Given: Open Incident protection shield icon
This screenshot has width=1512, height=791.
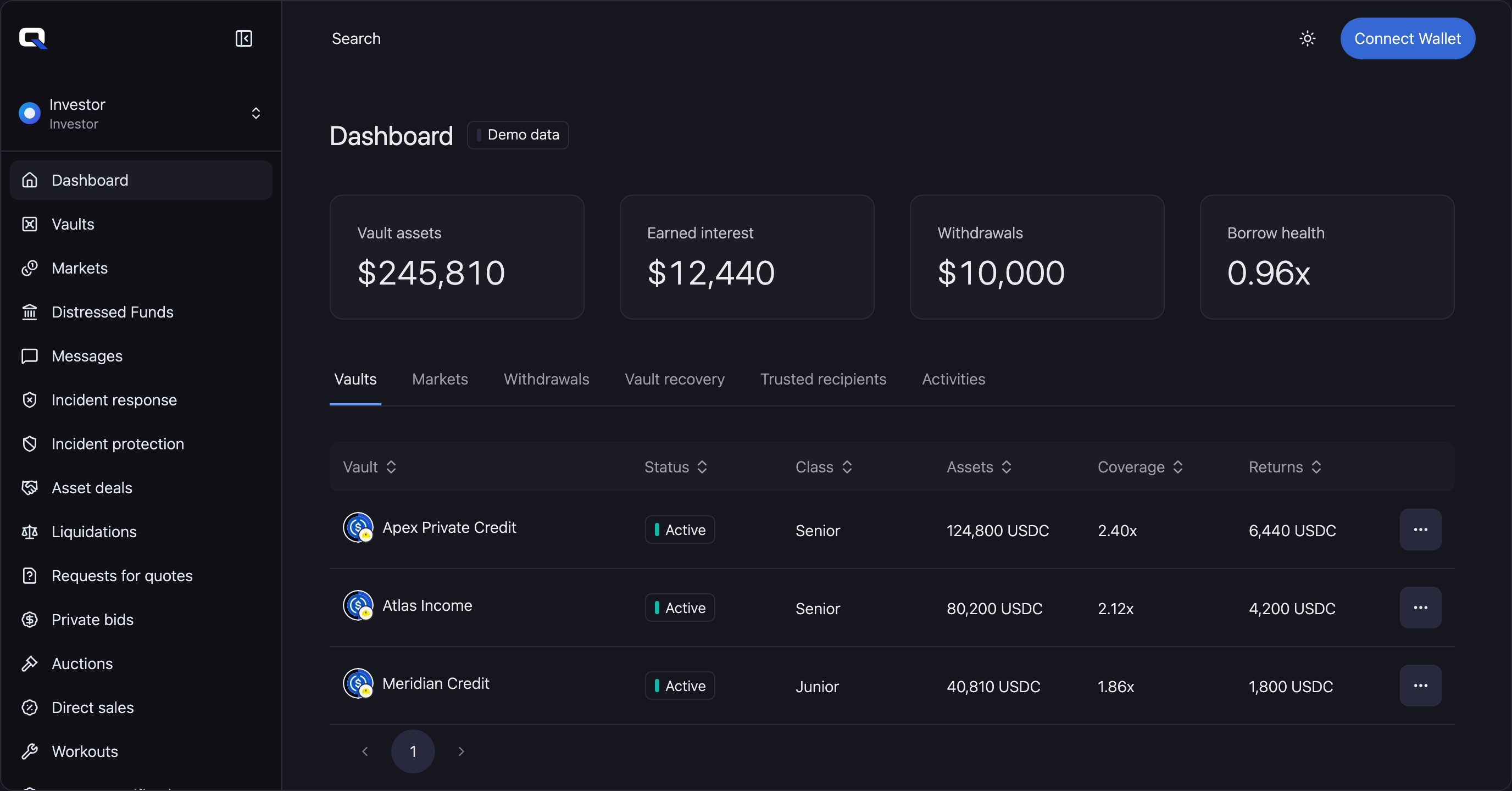Looking at the screenshot, I should tap(29, 444).
